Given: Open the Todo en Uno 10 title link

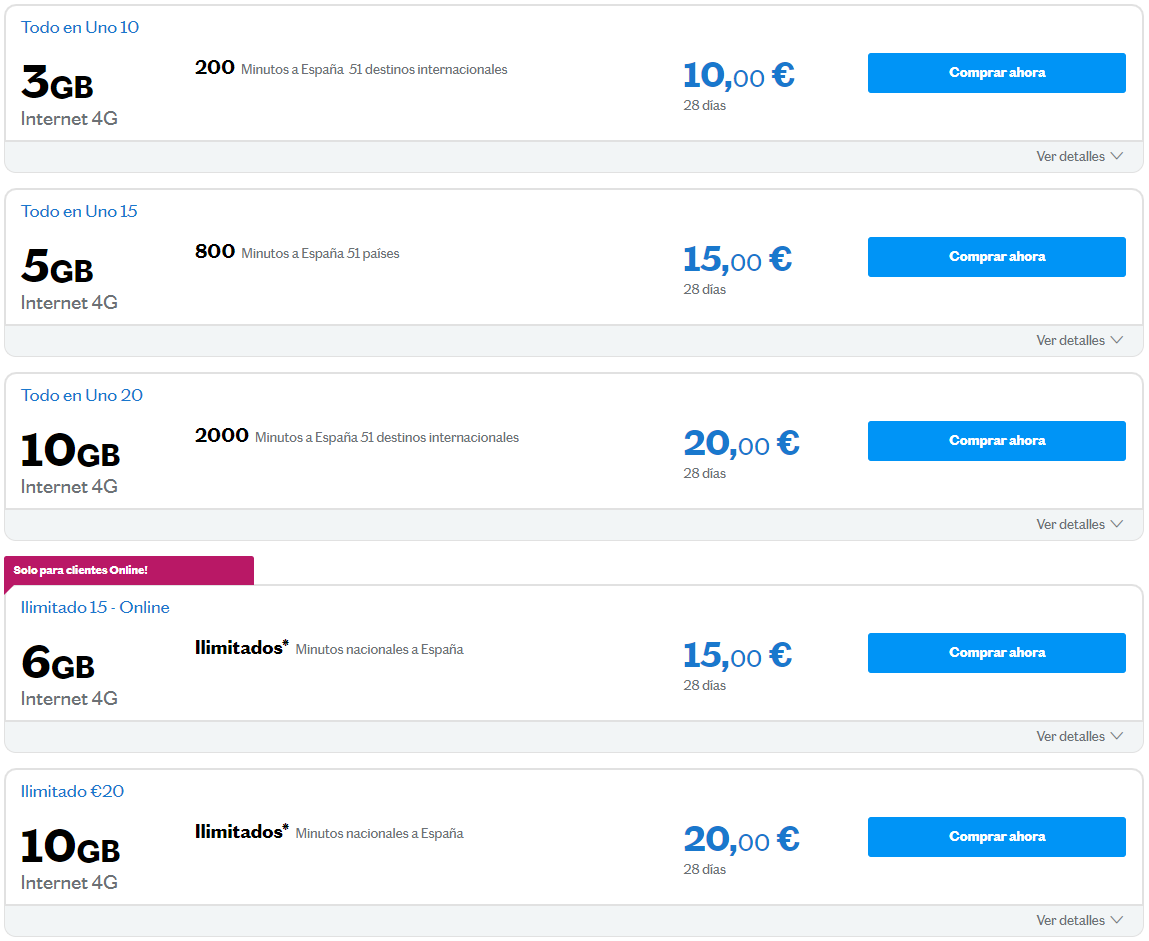Looking at the screenshot, I should pyautogui.click(x=80, y=28).
